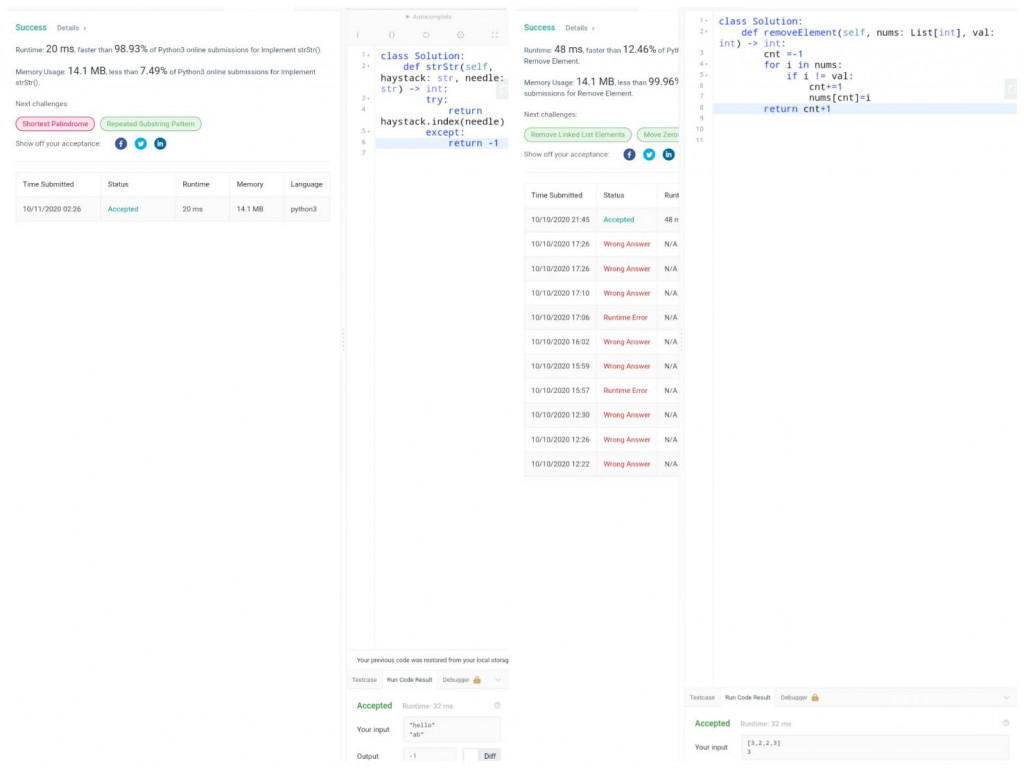The height and width of the screenshot is (768, 1024).
Task: Toggle fullscreen icon in strStr editor
Action: 494,35
